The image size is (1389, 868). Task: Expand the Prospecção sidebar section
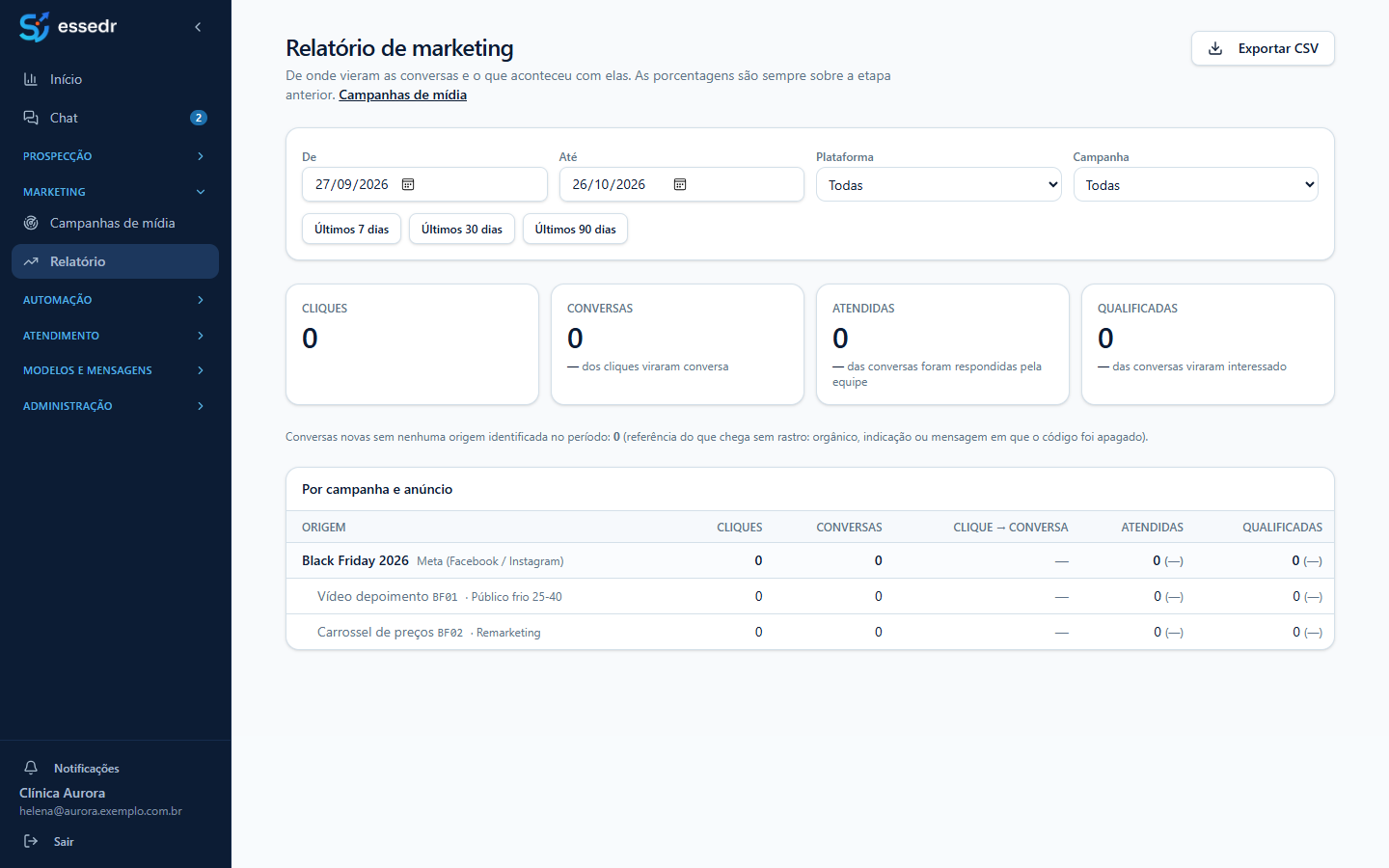[116, 156]
